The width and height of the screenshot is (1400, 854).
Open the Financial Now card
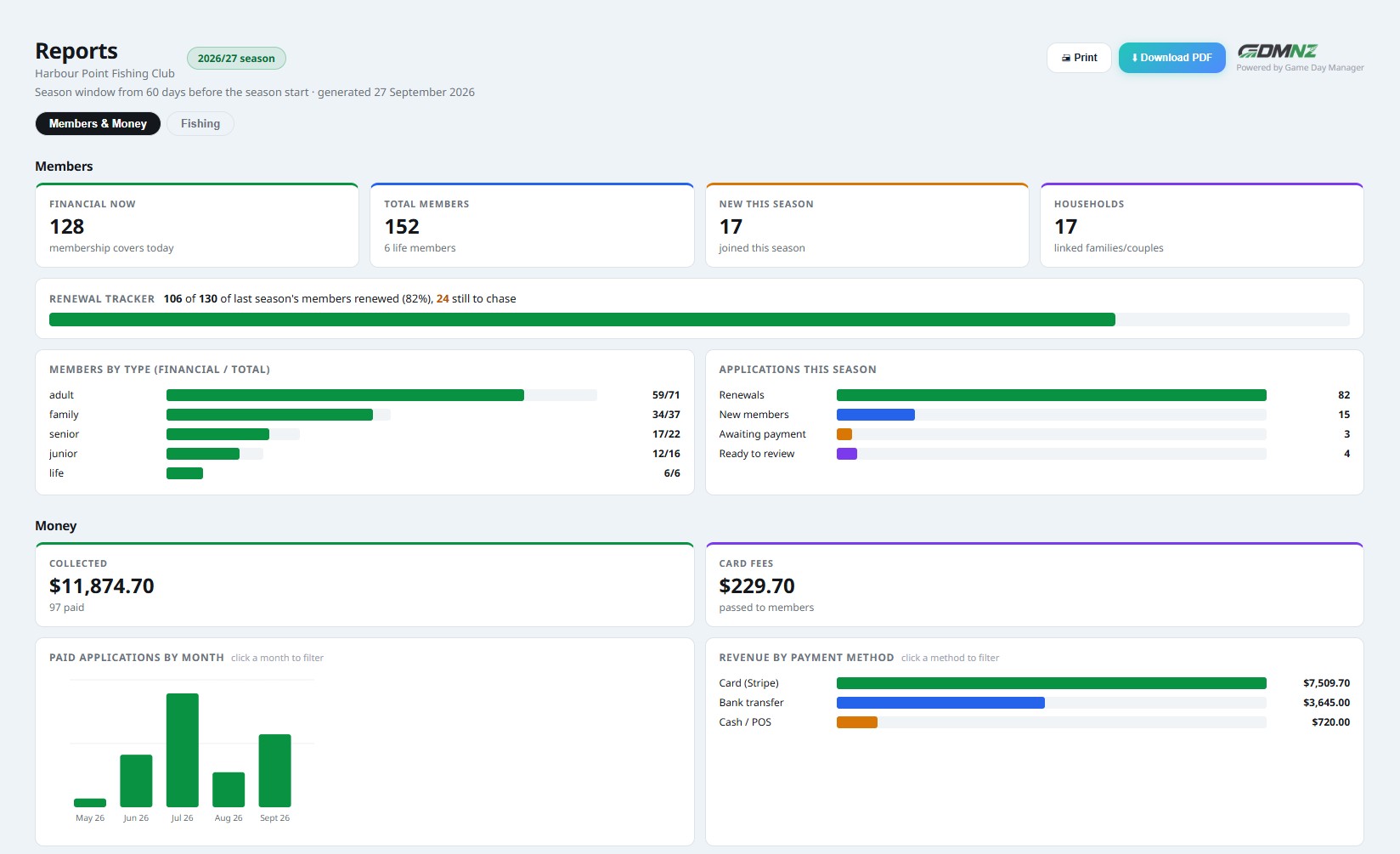(x=197, y=225)
